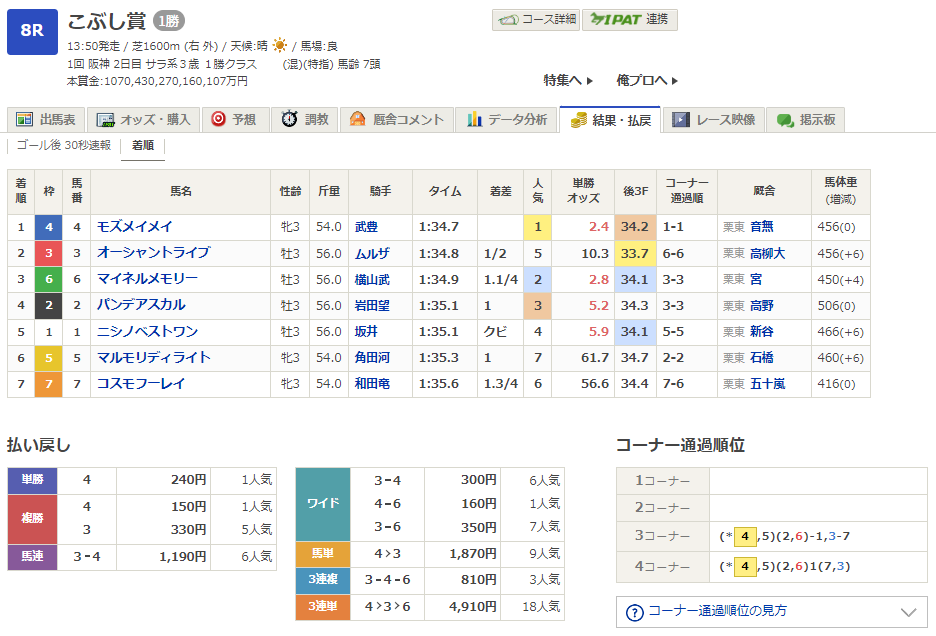
Task: Click the IPAT 連携 button
Action: click(629, 19)
